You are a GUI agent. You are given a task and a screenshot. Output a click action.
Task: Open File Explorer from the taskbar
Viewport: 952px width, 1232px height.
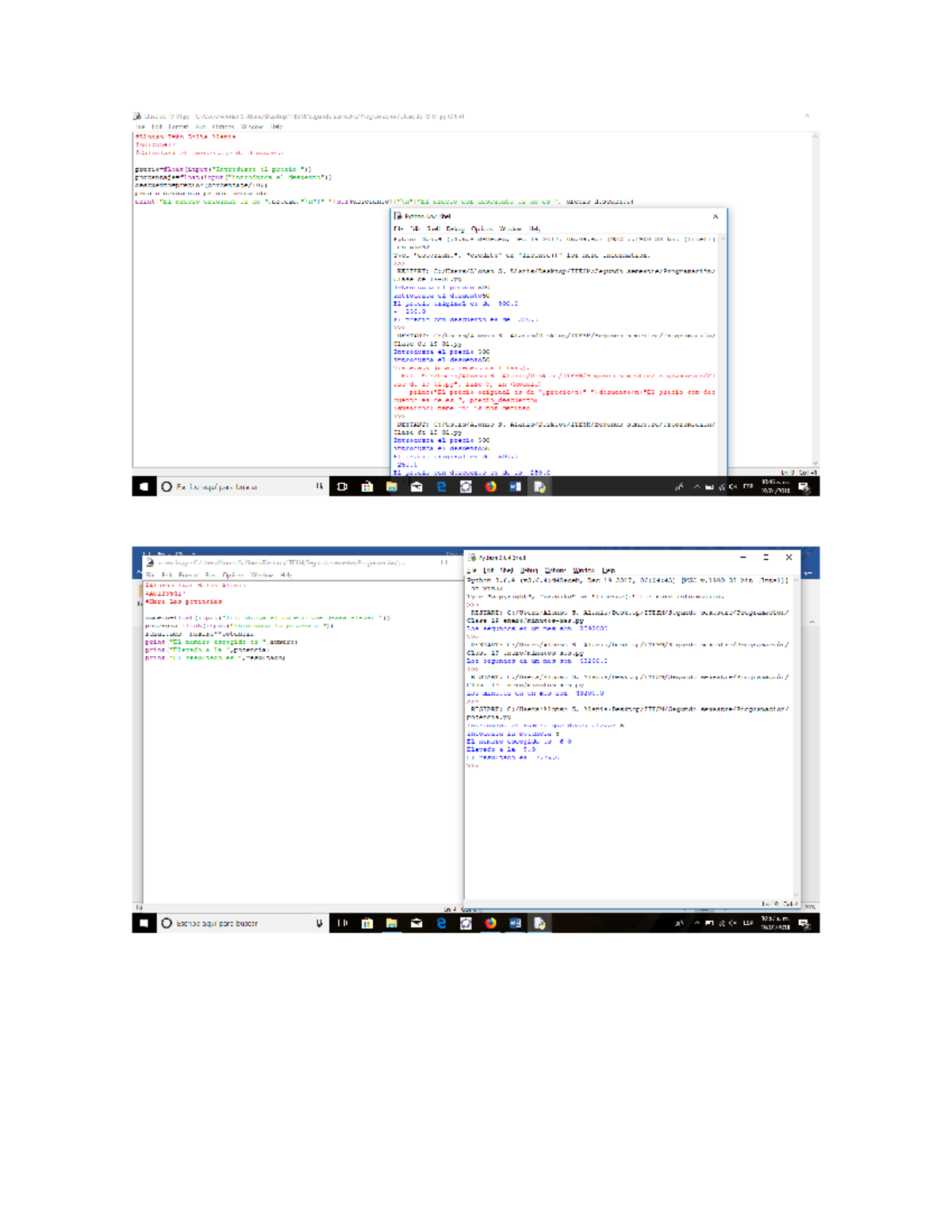pyautogui.click(x=393, y=486)
